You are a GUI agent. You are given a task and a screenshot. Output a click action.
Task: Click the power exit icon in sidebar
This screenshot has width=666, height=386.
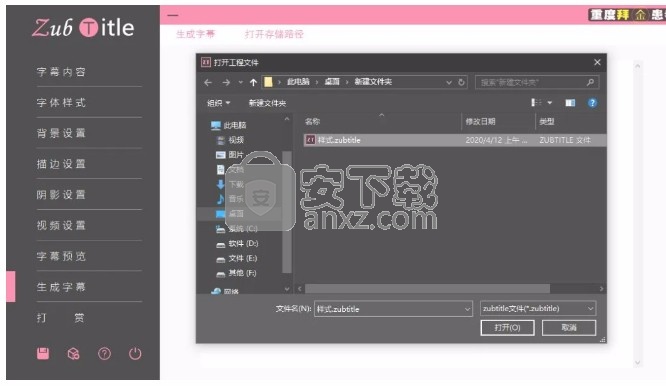pyautogui.click(x=135, y=353)
